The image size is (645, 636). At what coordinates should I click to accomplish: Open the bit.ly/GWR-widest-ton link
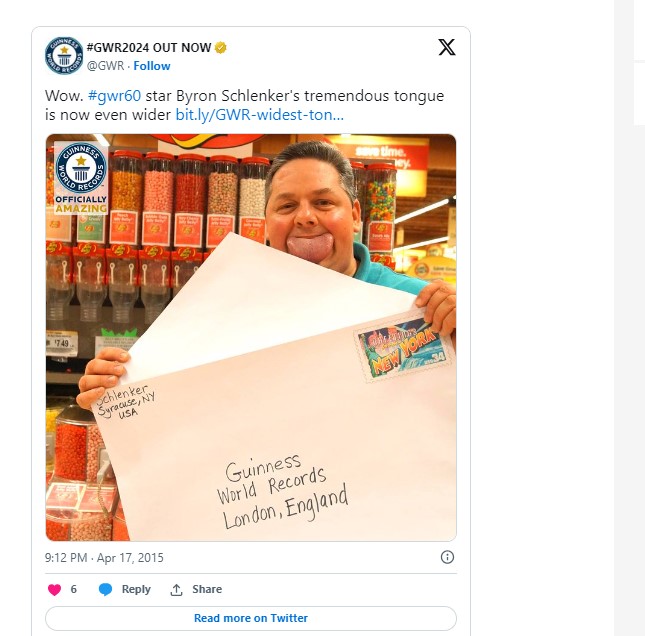(x=259, y=115)
